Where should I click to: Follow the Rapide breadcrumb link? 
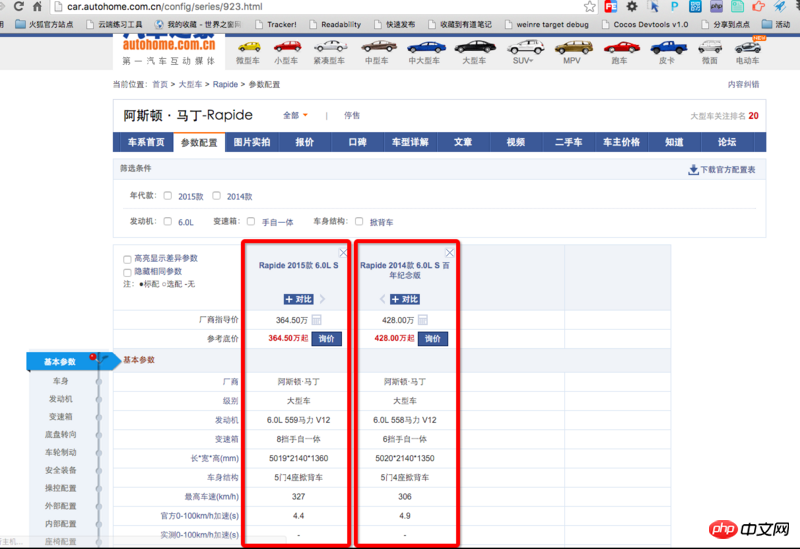point(226,84)
